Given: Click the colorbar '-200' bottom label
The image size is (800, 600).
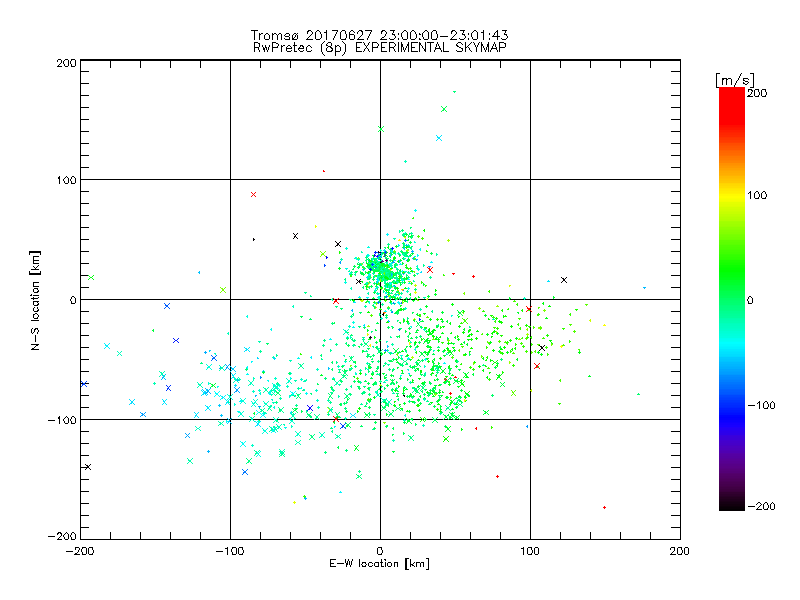Looking at the screenshot, I should pos(761,506).
